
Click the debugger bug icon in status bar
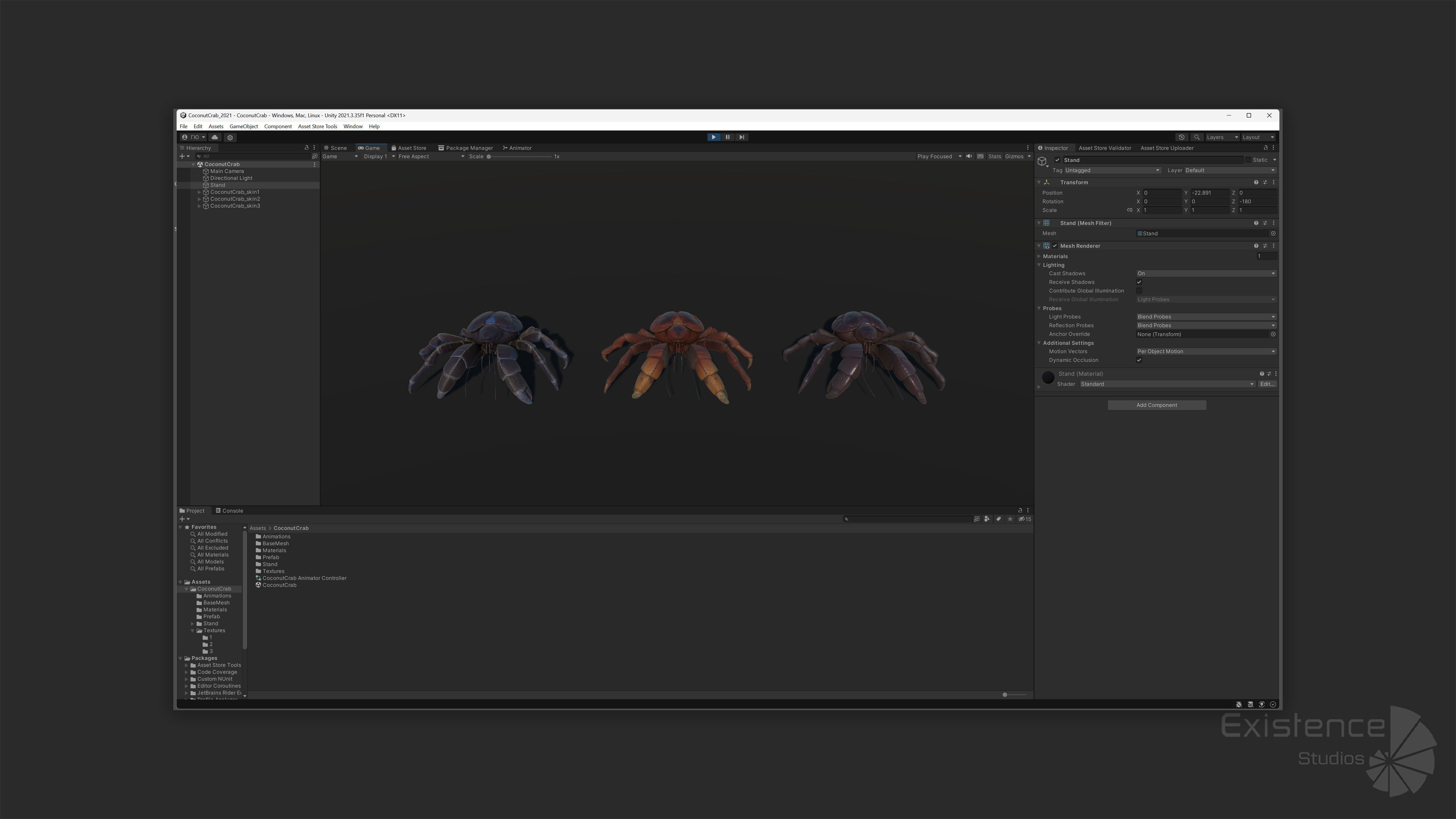click(x=1239, y=705)
